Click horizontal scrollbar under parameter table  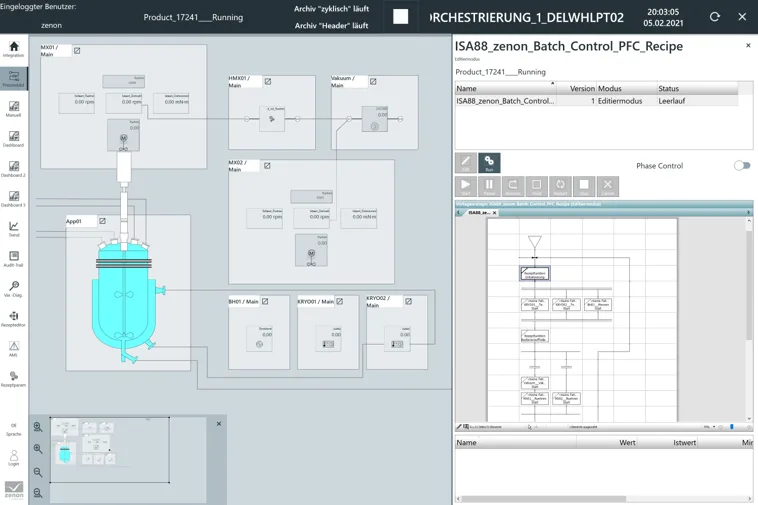pos(543,499)
